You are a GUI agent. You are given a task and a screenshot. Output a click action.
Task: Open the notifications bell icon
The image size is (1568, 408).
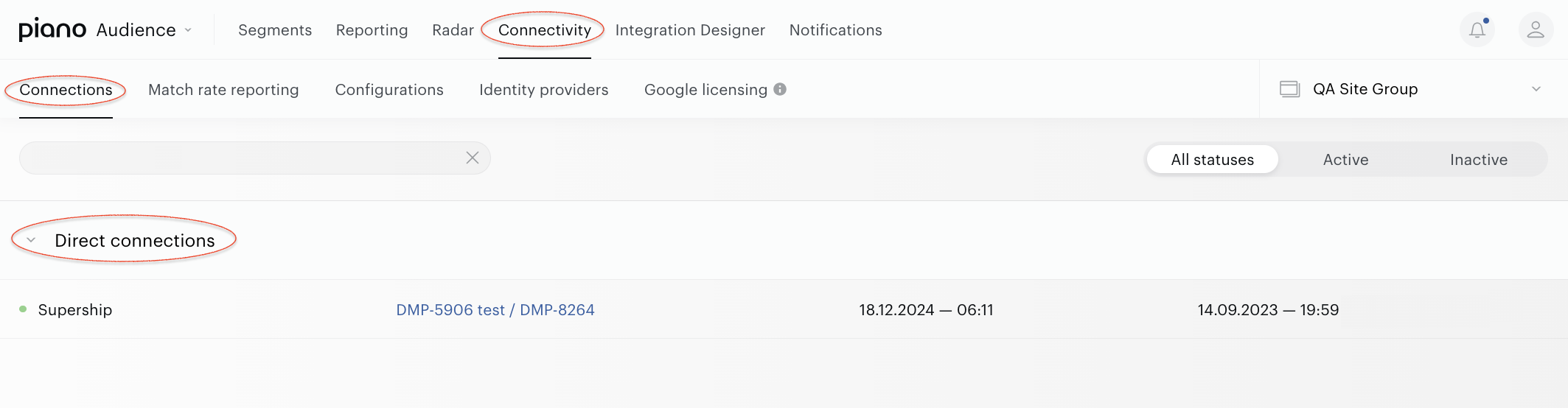(1477, 29)
